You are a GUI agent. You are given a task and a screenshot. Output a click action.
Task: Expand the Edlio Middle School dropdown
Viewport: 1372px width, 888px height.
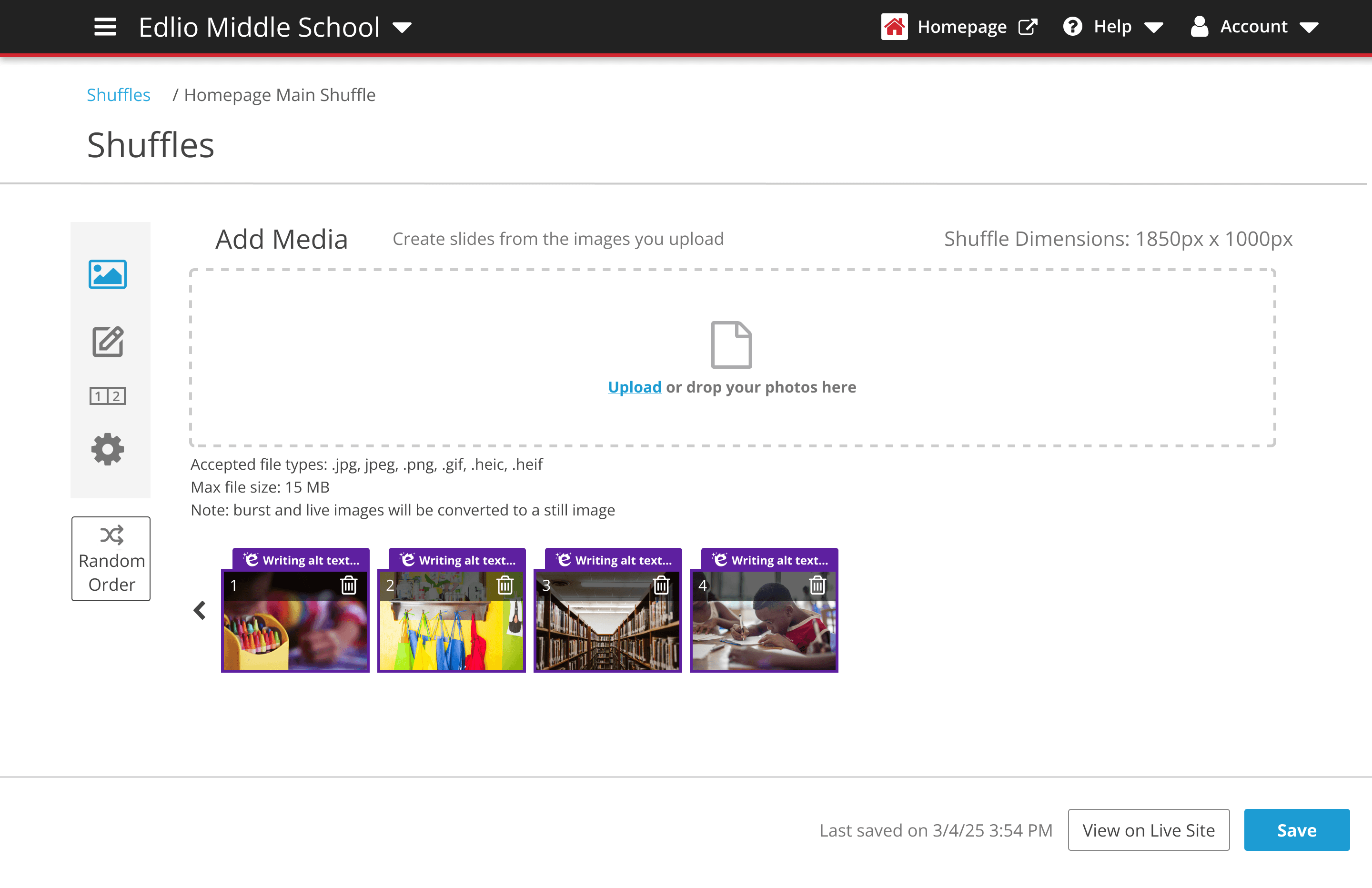pyautogui.click(x=402, y=27)
